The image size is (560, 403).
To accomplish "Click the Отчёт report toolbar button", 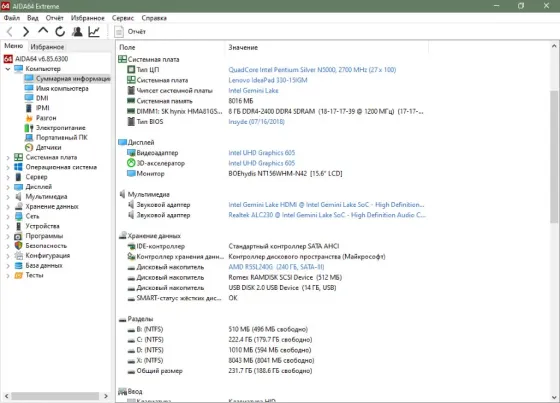I will pyautogui.click(x=130, y=32).
